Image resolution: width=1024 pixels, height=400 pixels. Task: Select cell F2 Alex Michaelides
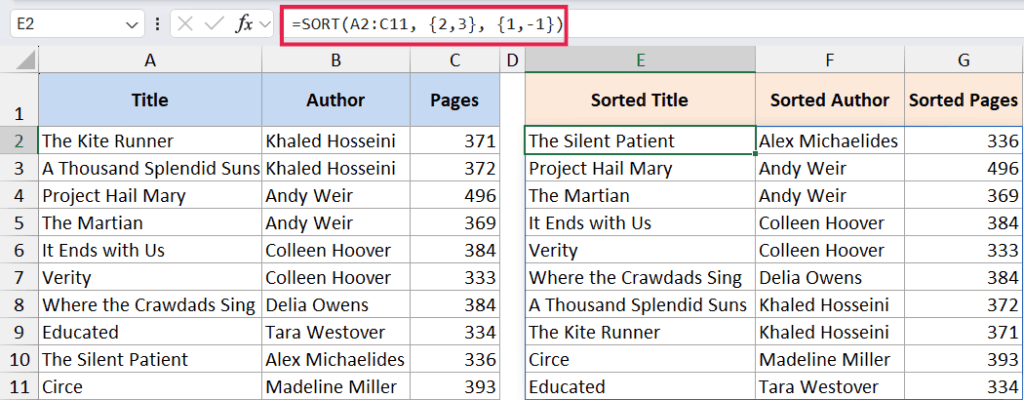tap(830, 141)
